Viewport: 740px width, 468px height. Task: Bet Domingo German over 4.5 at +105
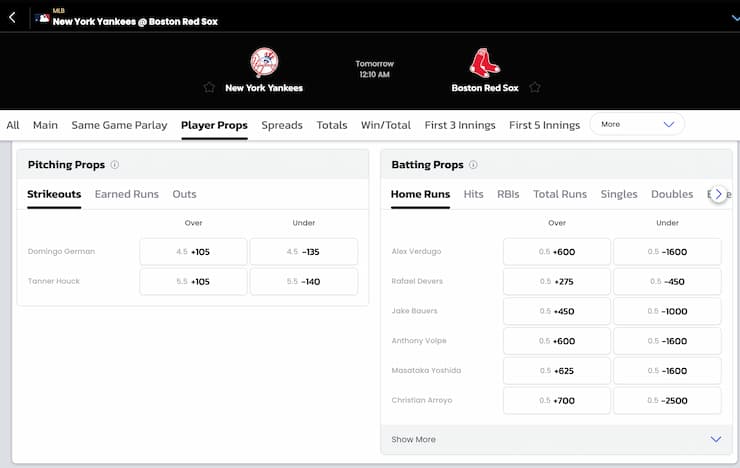[x=193, y=251]
